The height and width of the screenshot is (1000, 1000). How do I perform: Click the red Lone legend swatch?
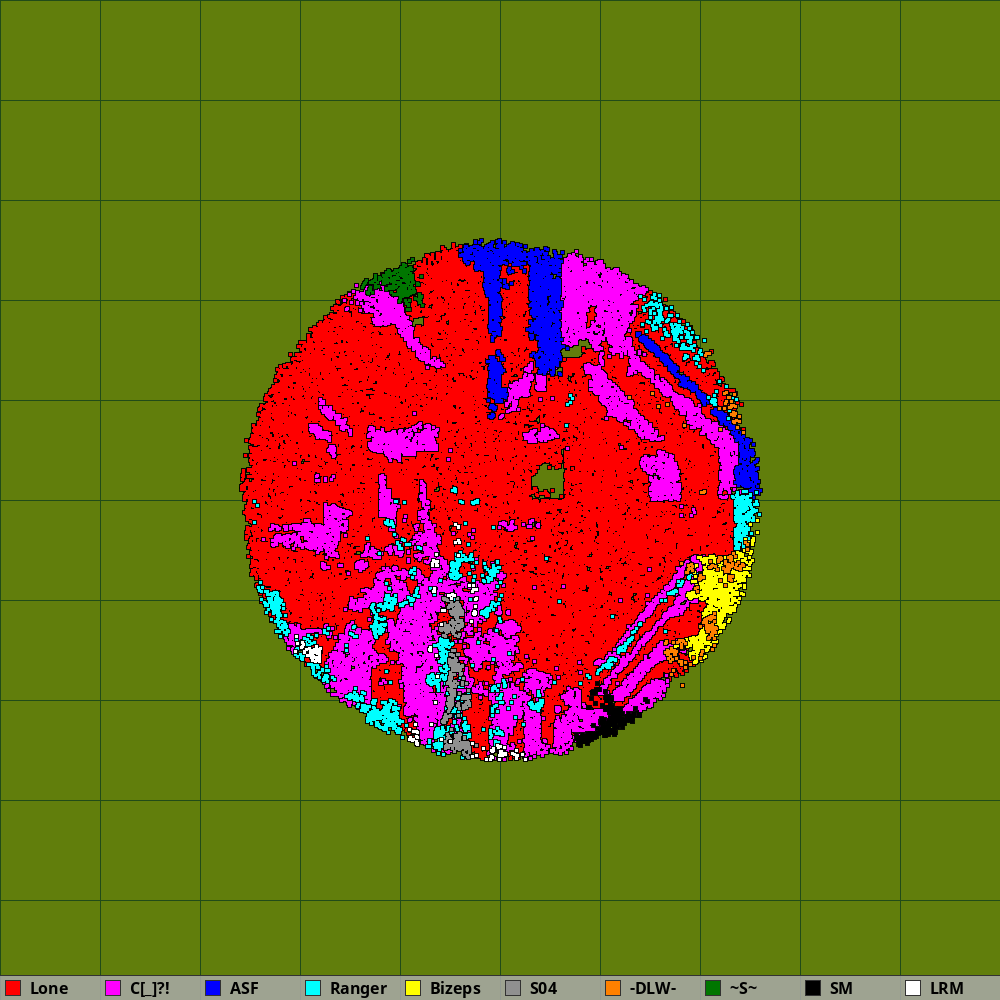pos(13,988)
